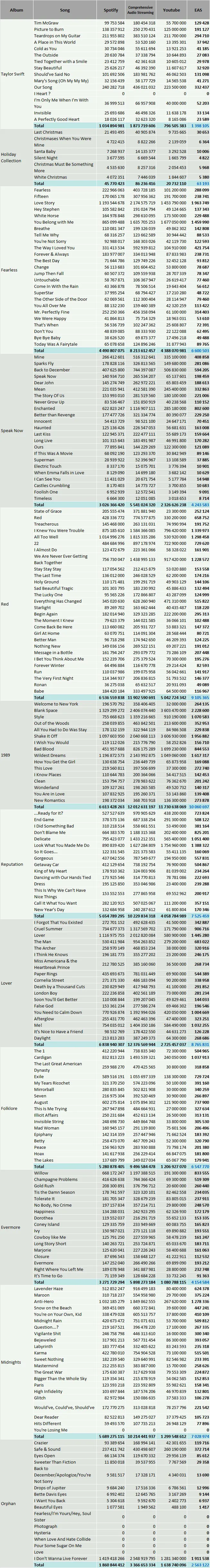Image resolution: width=210 pixels, height=1568 pixels.
Task: Select the "Champagne Problems" song cell
Action: tap(65, 1179)
